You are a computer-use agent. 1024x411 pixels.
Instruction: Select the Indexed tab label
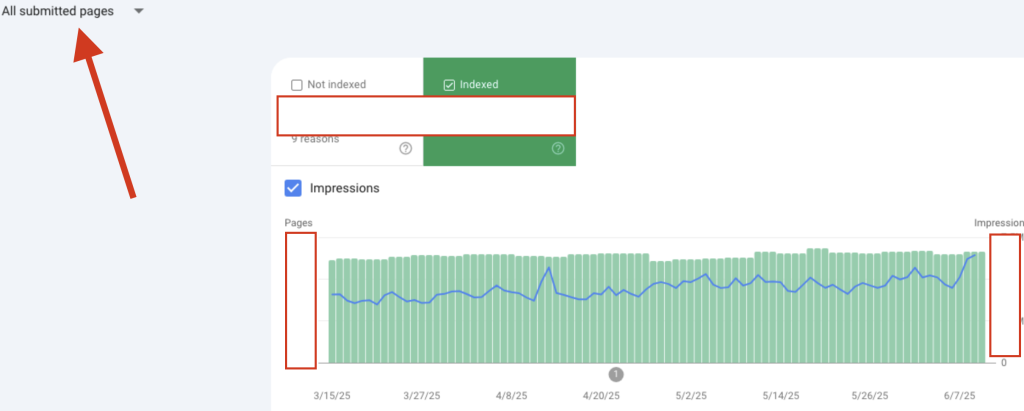click(x=479, y=84)
